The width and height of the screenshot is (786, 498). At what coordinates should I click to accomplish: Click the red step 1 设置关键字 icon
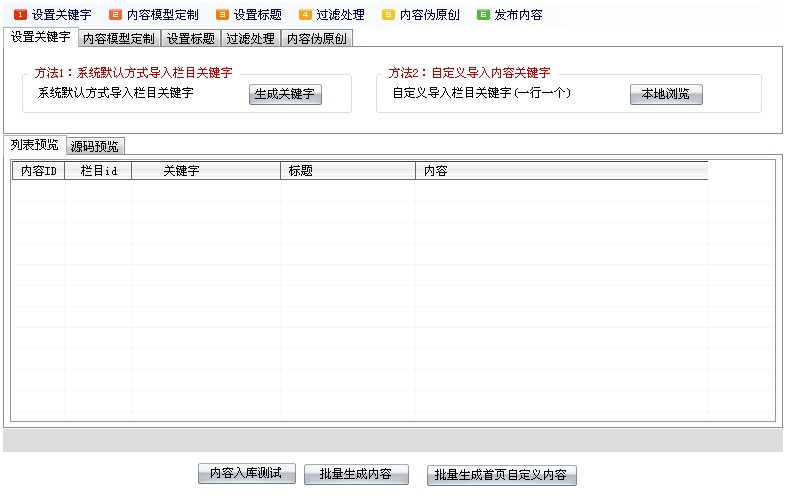20,15
